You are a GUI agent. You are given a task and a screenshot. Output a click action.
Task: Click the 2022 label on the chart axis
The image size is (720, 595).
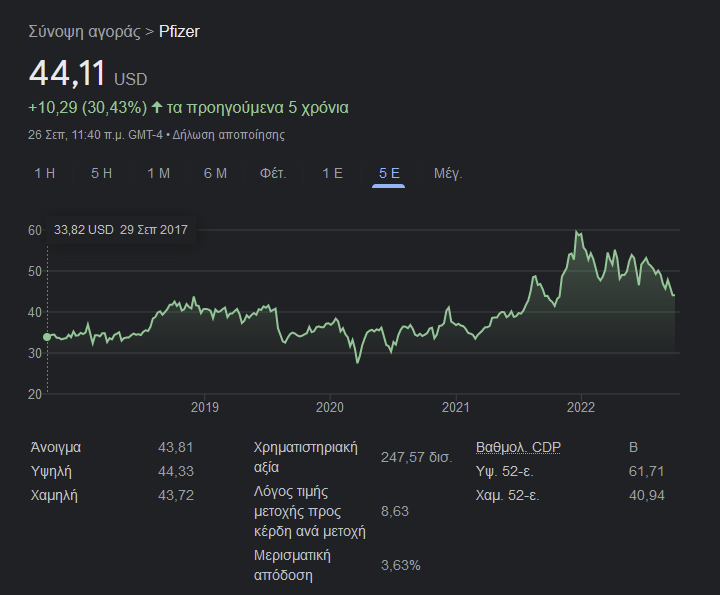click(x=581, y=407)
